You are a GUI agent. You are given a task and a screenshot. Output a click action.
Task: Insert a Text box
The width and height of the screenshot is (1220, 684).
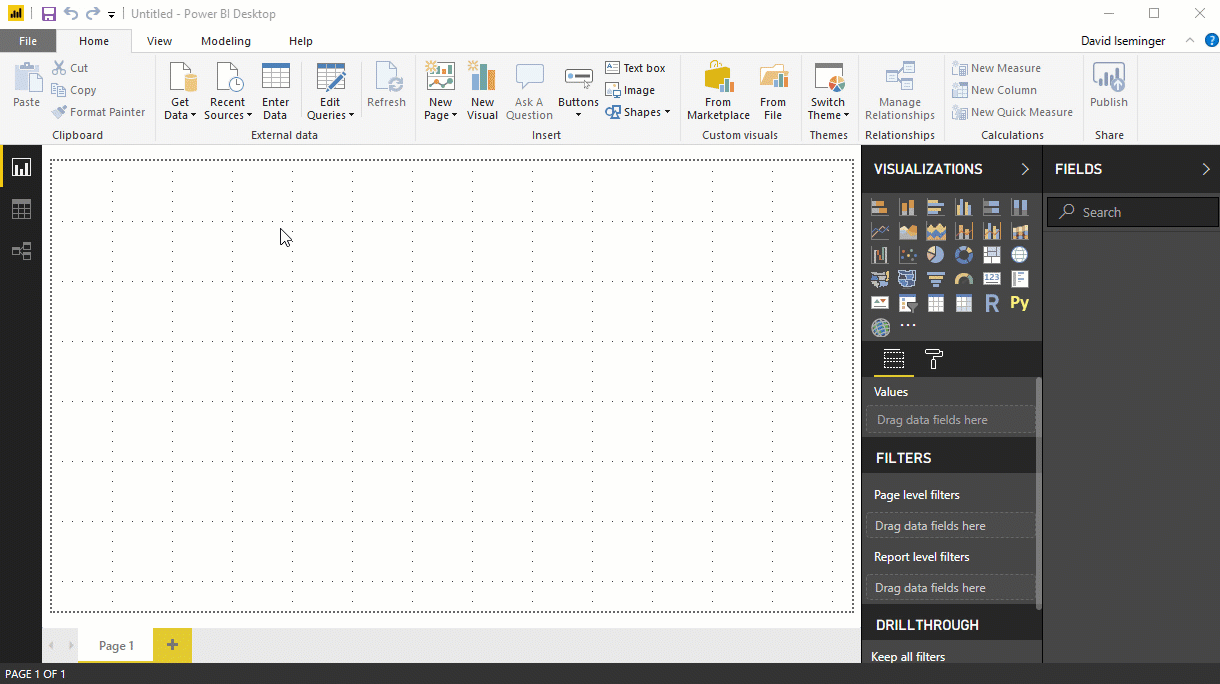click(635, 68)
